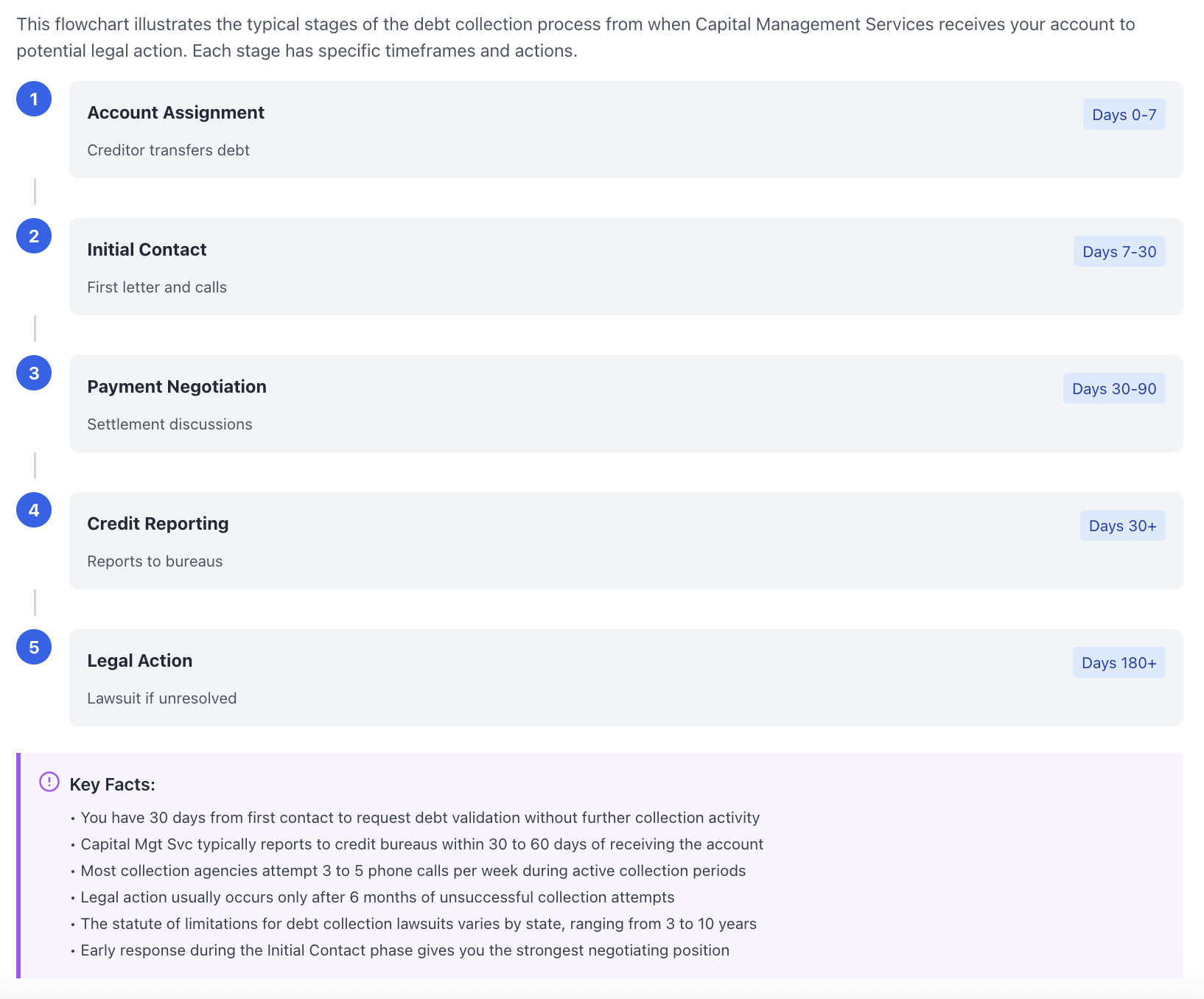The image size is (1204, 999).
Task: Click the Legal Action heading
Action: coord(140,661)
